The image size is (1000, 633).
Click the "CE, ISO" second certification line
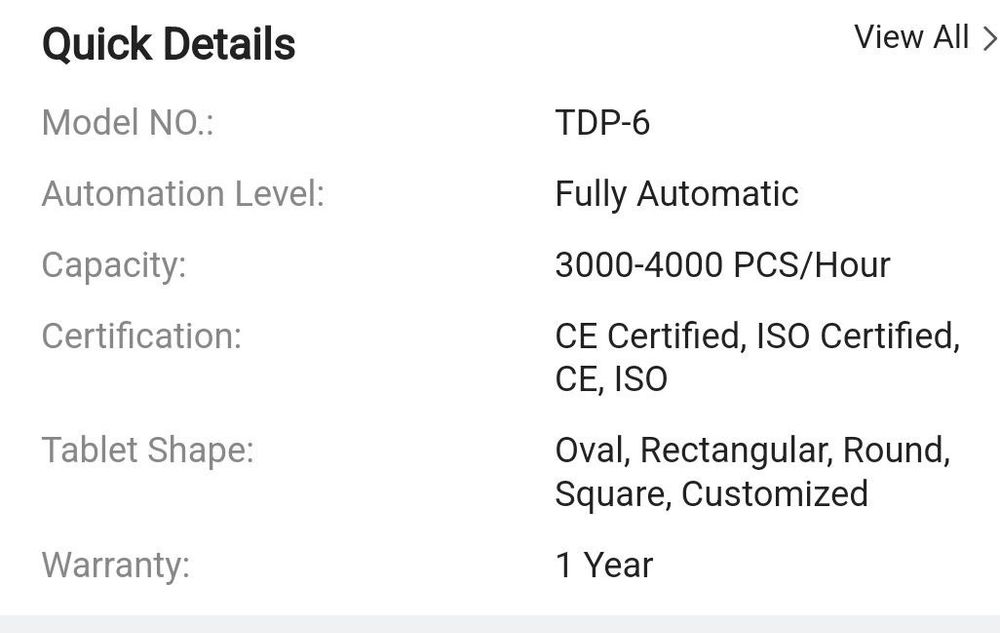click(x=610, y=379)
